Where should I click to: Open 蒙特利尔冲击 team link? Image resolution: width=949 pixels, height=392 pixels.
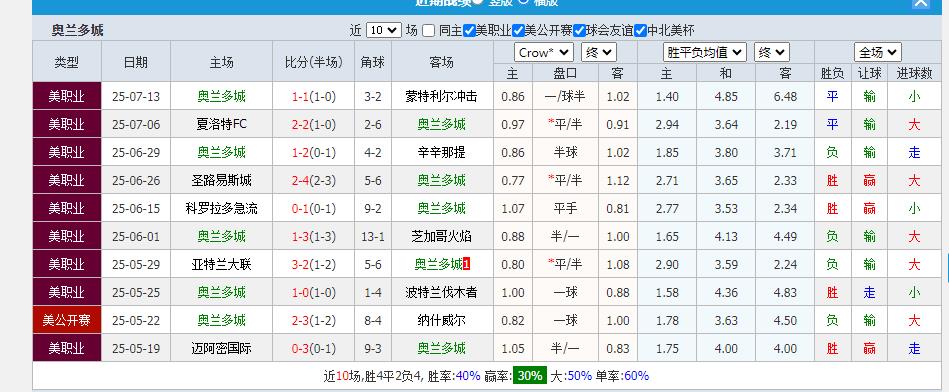(442, 96)
